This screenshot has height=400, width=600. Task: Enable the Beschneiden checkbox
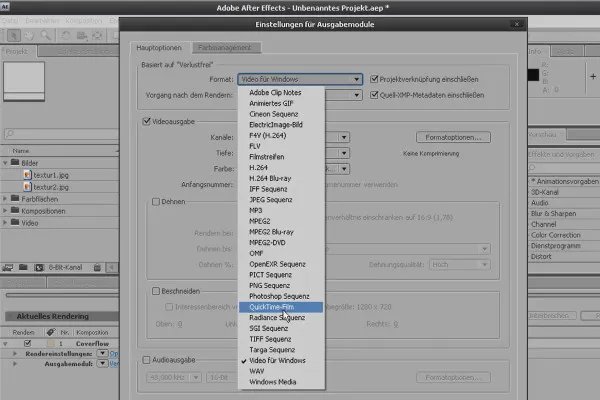[156, 291]
